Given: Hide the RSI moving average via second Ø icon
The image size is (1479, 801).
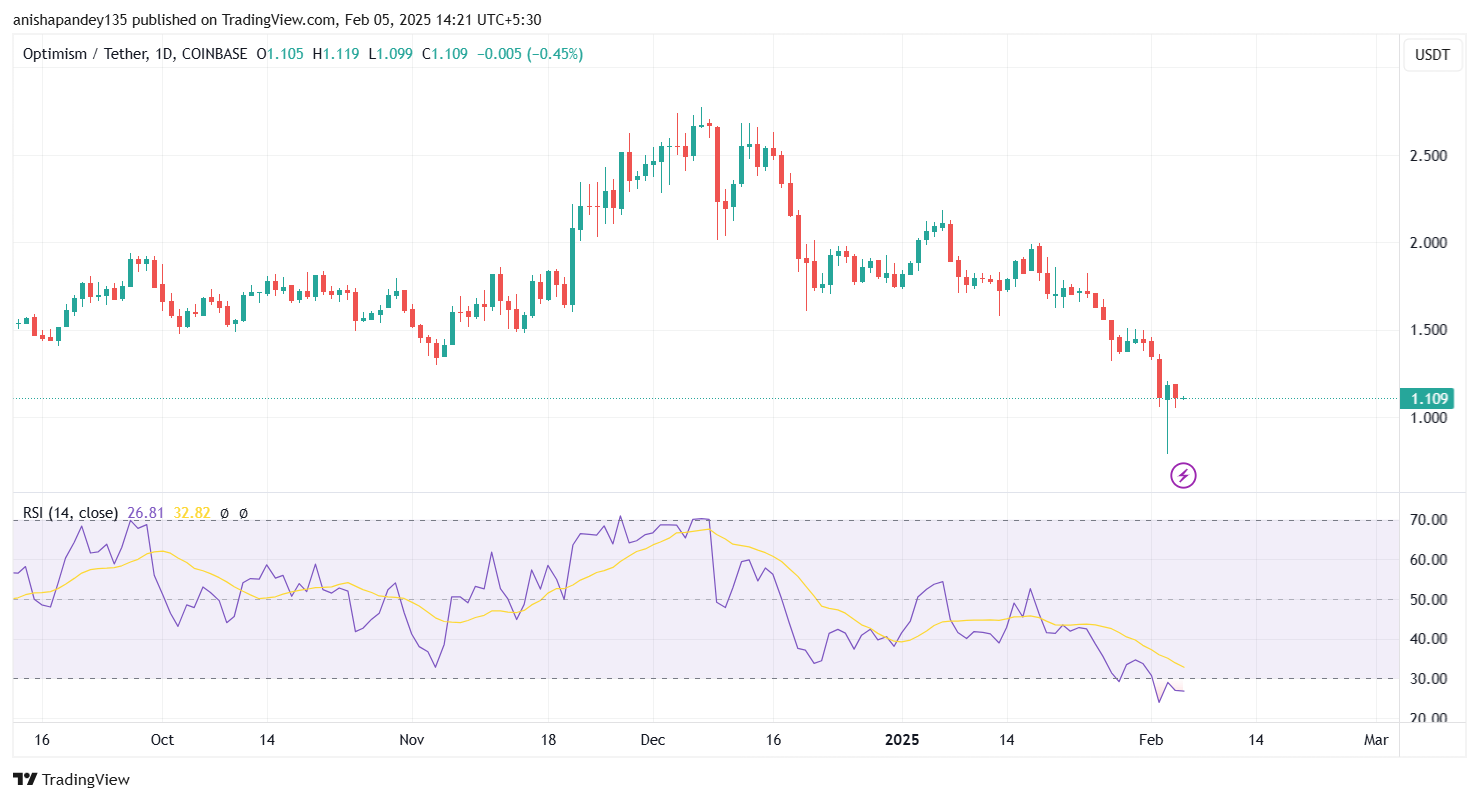Looking at the screenshot, I should click(243, 512).
